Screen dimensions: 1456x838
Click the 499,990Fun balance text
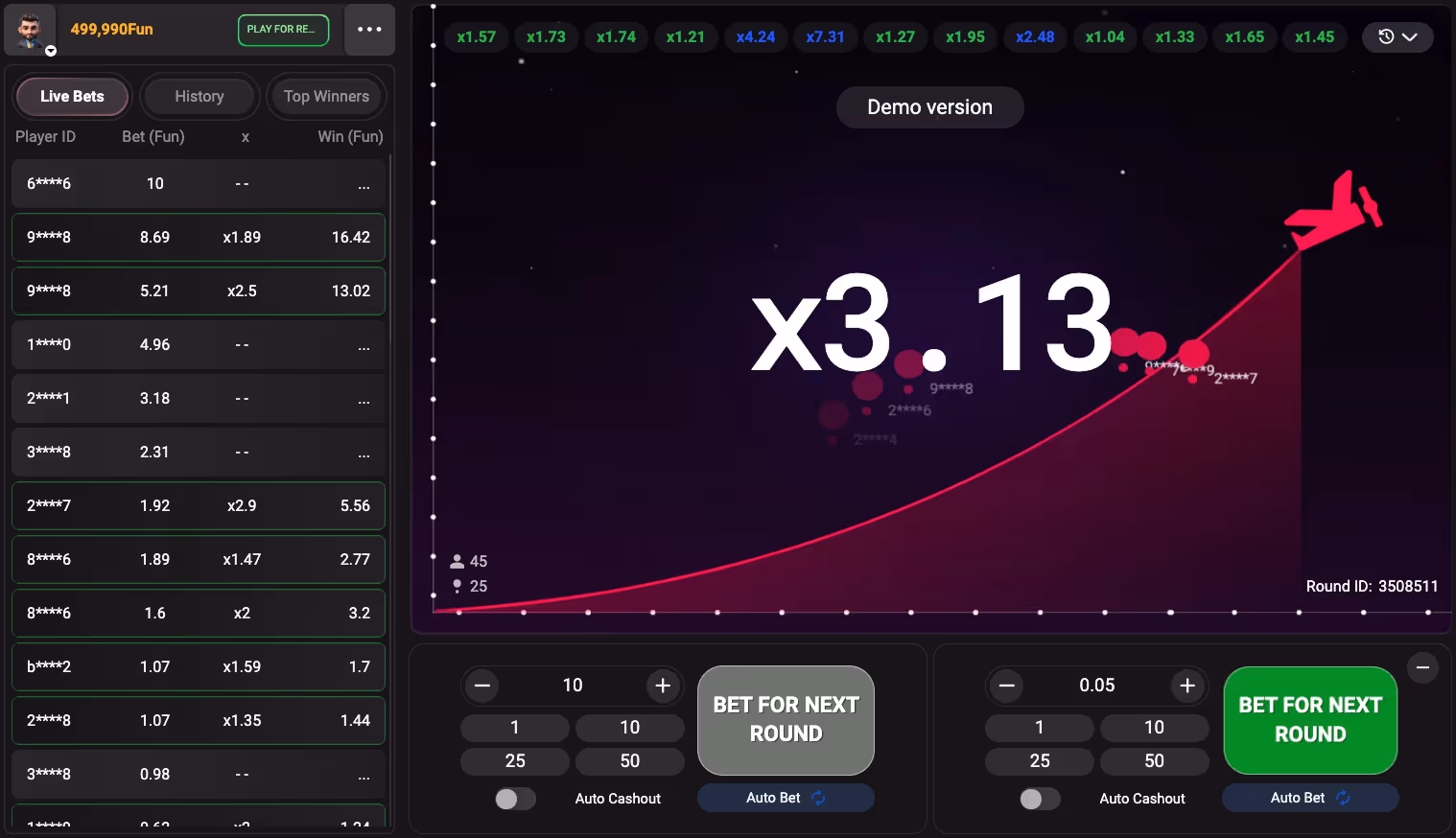click(x=111, y=29)
